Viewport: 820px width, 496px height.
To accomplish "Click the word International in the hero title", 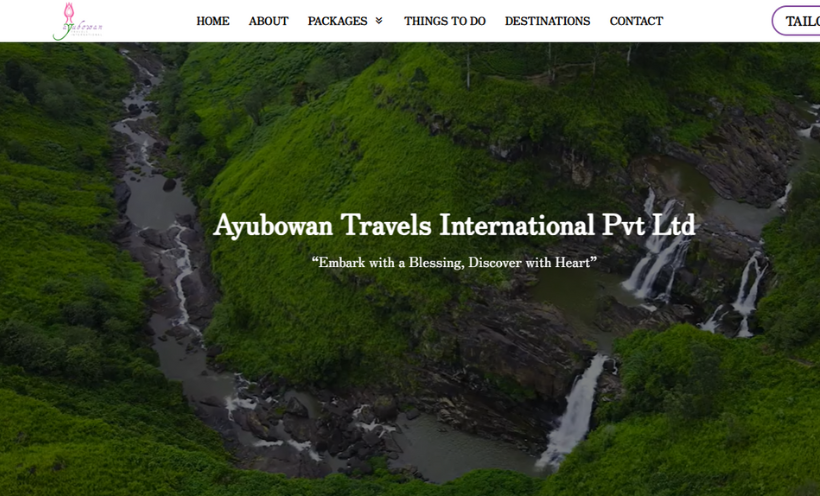I will (517, 226).
